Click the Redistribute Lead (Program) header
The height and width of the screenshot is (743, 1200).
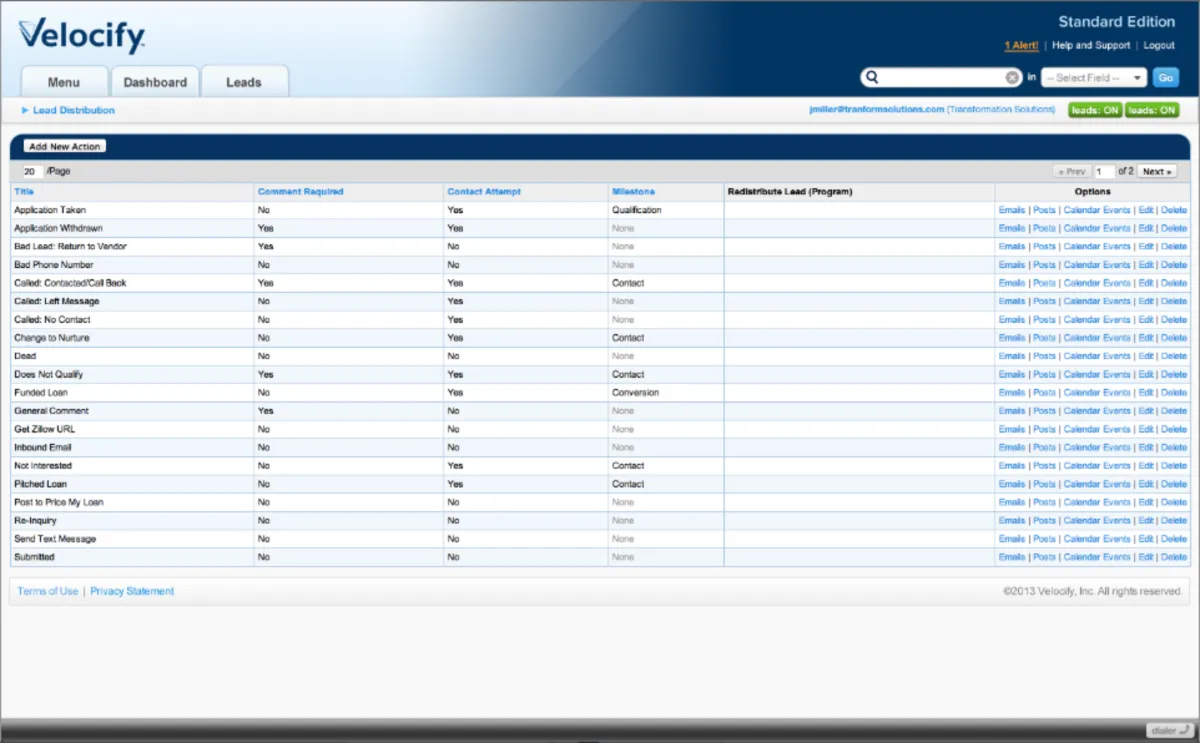pyautogui.click(x=790, y=191)
